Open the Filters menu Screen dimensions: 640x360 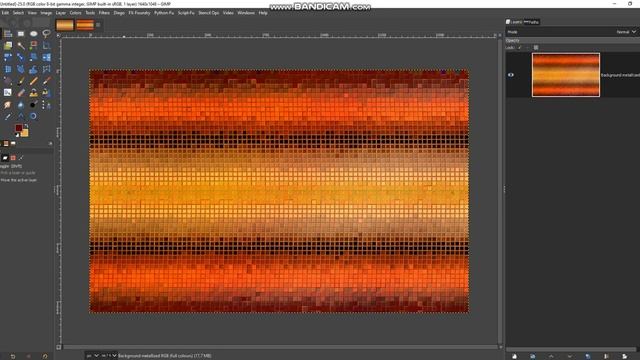click(104, 13)
